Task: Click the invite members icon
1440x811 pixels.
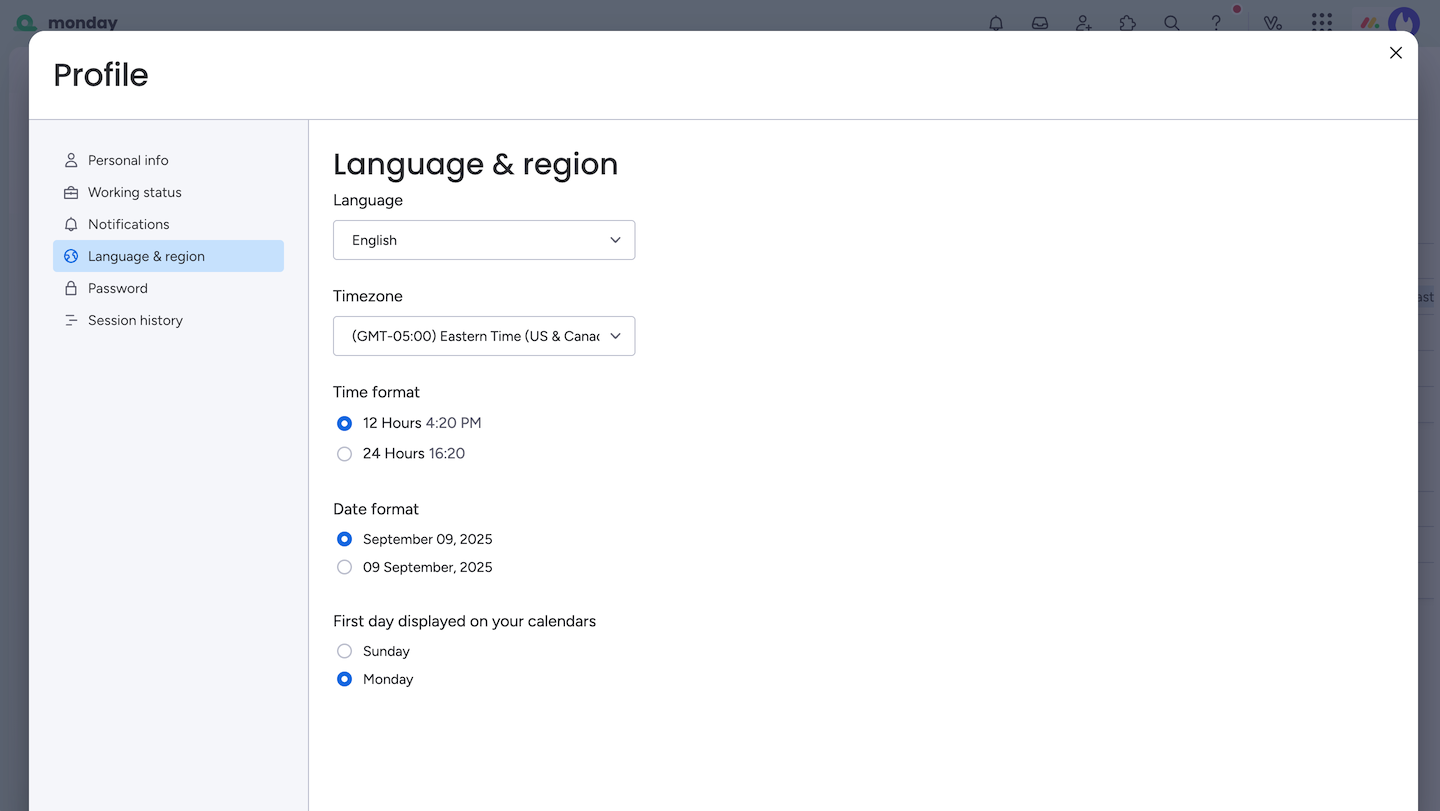Action: [x=1084, y=23]
